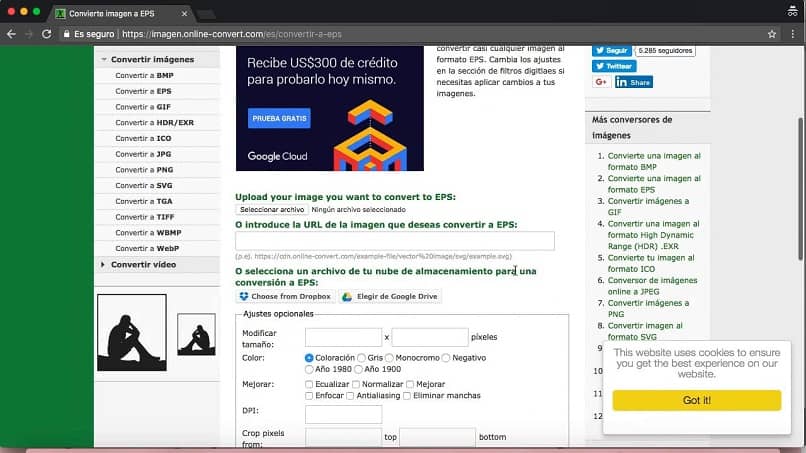Click the image URL input field

pos(394,240)
